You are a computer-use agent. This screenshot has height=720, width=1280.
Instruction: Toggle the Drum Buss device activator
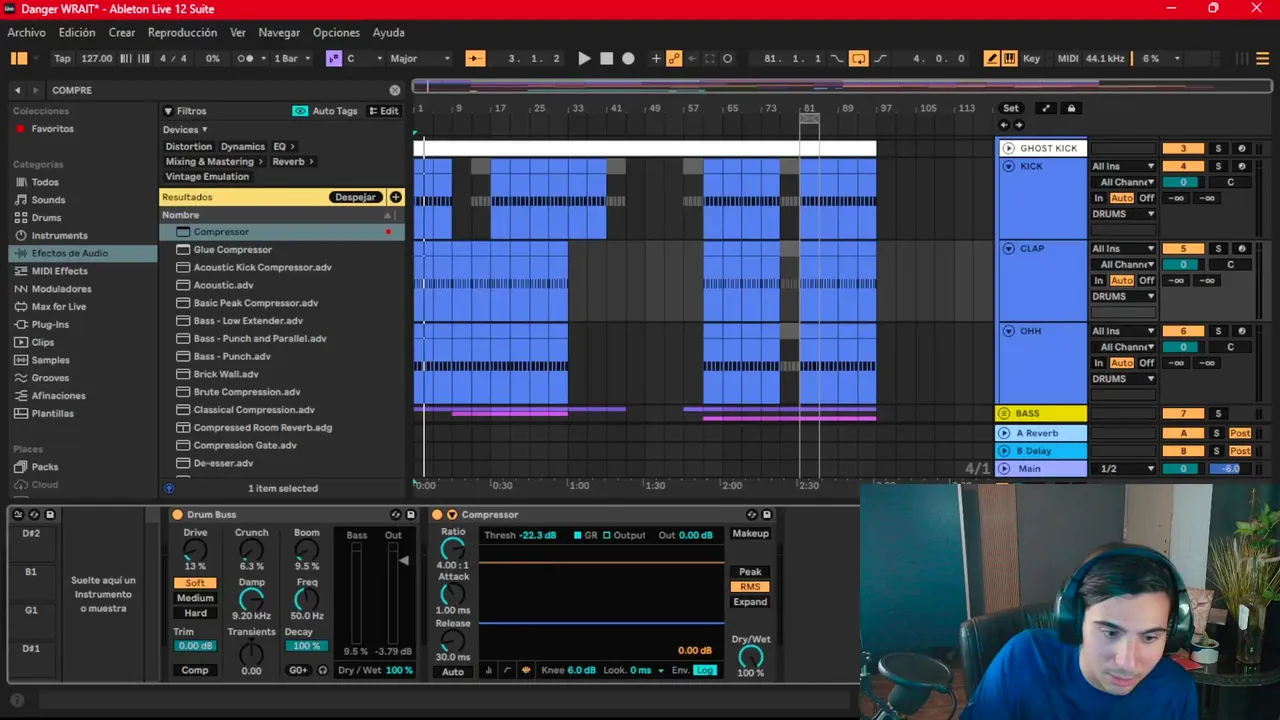point(177,515)
